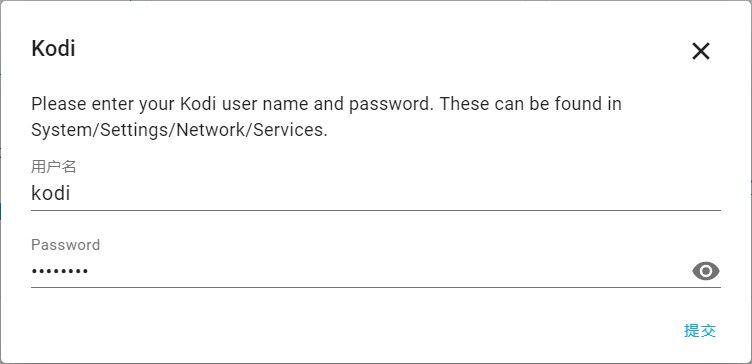Click the 提交 submit button
The image size is (752, 364).
tap(700, 330)
